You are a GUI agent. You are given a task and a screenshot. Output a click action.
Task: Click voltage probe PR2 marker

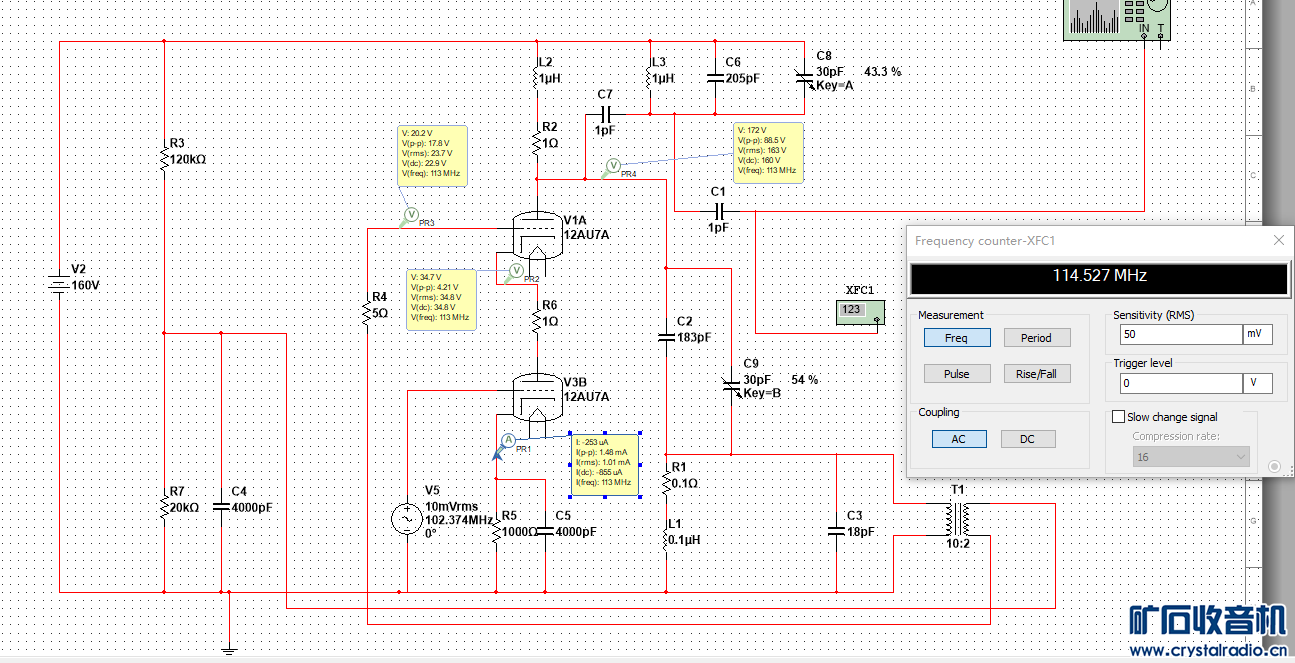pyautogui.click(x=516, y=271)
